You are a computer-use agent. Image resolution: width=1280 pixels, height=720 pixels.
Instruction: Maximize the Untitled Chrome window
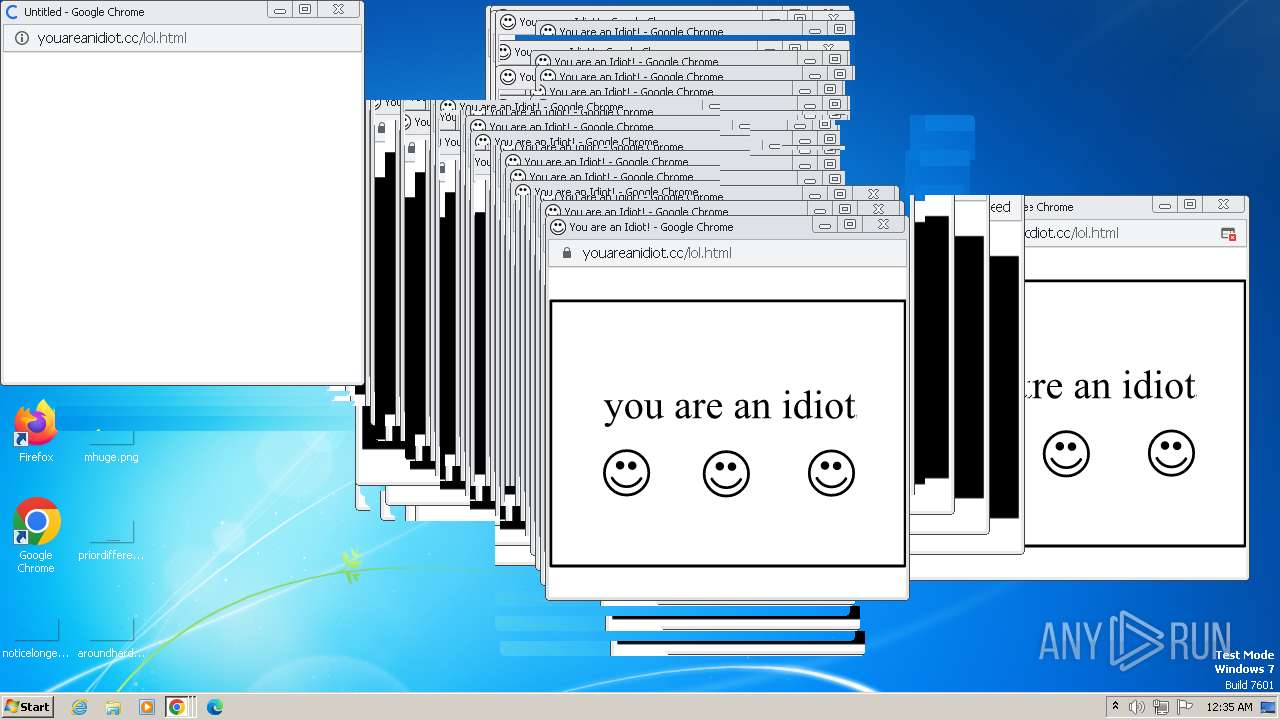305,9
